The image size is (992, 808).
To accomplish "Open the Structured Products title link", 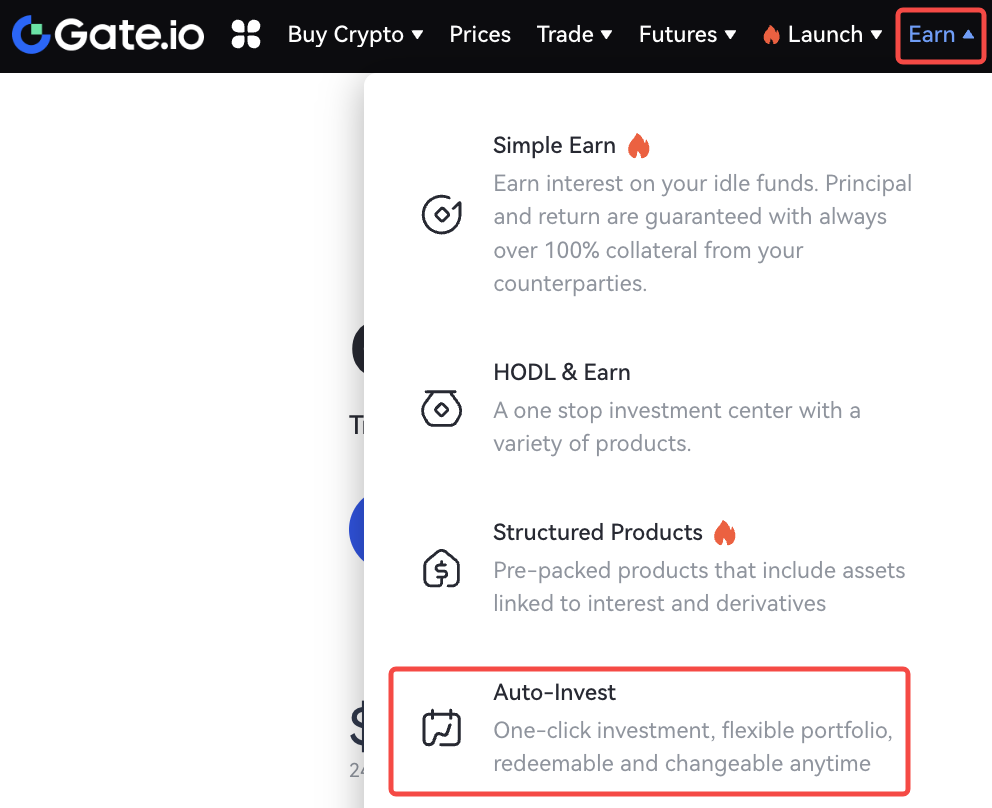I will [x=598, y=533].
